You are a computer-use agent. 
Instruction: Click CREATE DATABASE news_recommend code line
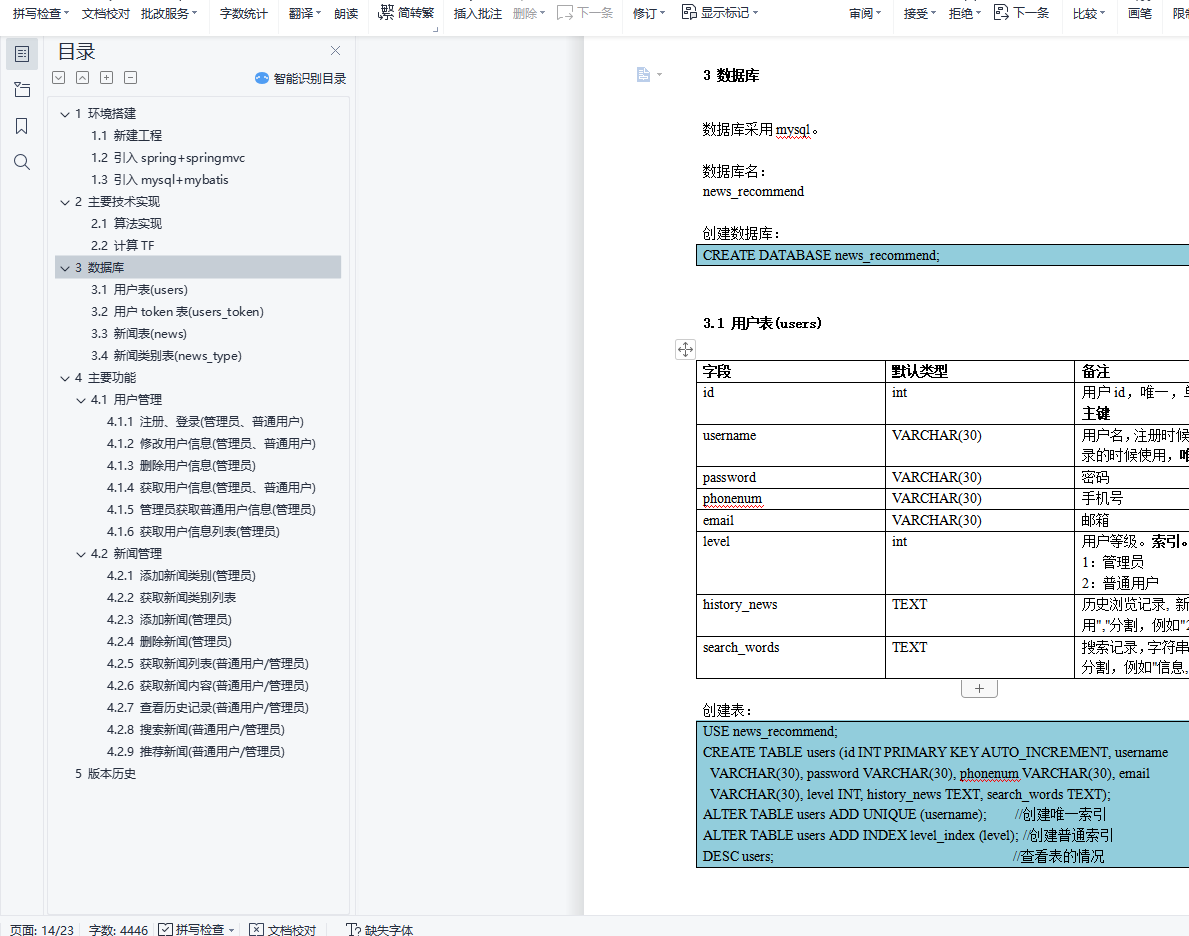821,256
